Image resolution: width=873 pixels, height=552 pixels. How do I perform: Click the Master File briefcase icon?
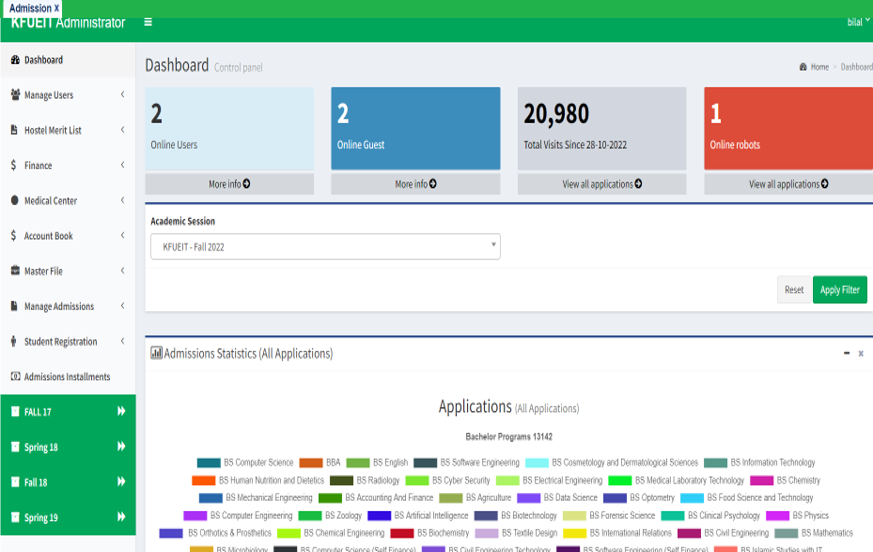point(15,270)
